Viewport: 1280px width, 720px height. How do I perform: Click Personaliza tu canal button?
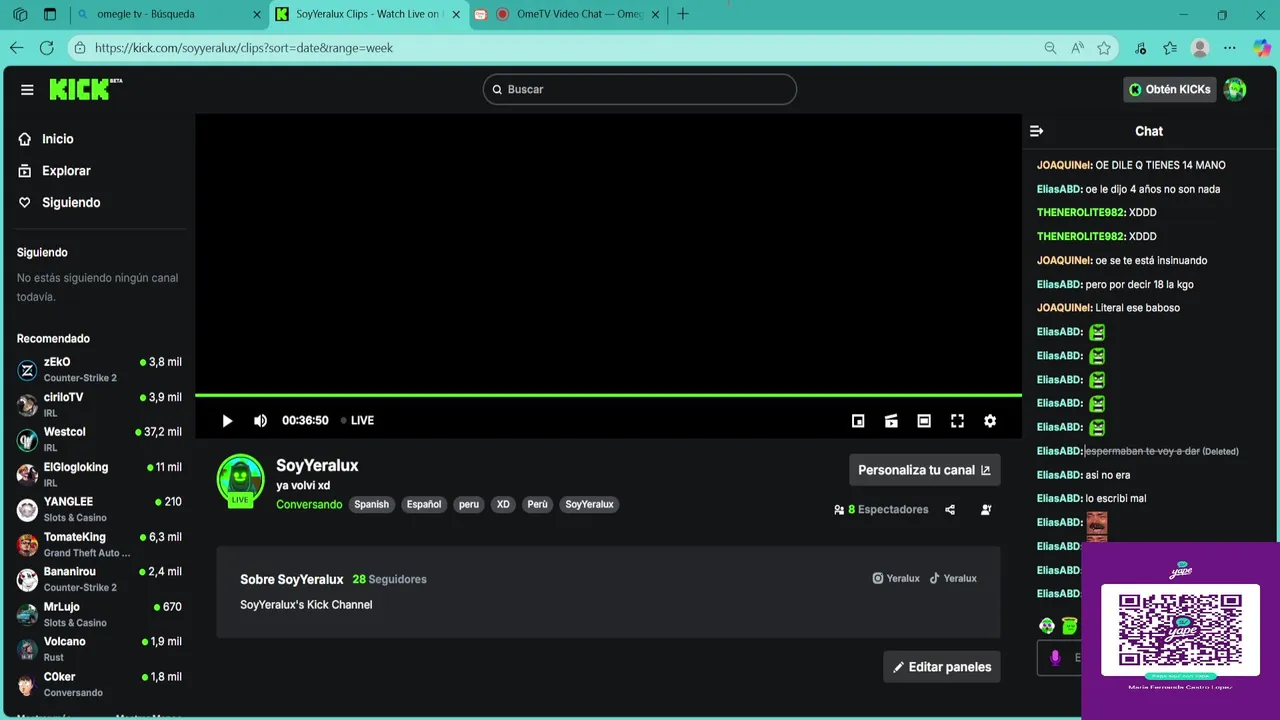coord(925,470)
